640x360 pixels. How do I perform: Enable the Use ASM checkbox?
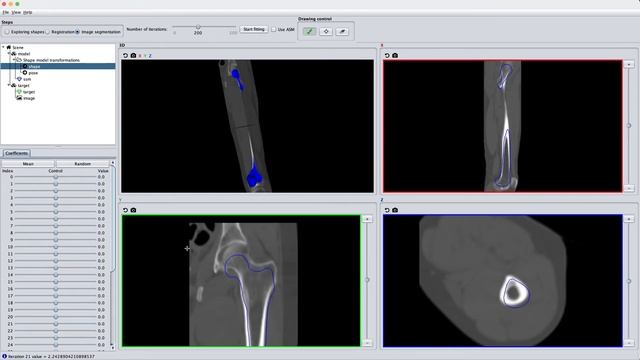click(274, 29)
